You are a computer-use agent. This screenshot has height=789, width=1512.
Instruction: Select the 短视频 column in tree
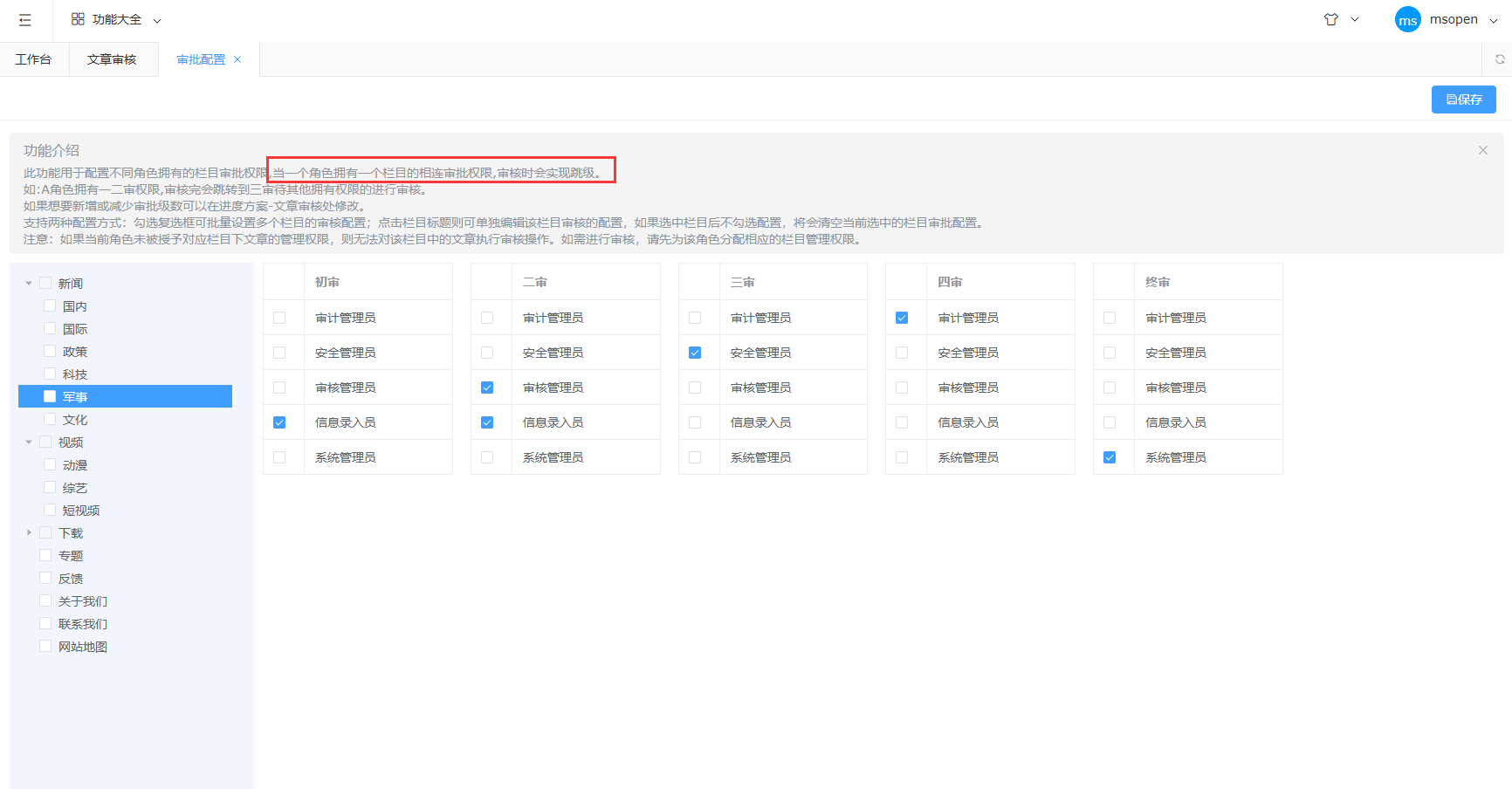click(x=81, y=511)
